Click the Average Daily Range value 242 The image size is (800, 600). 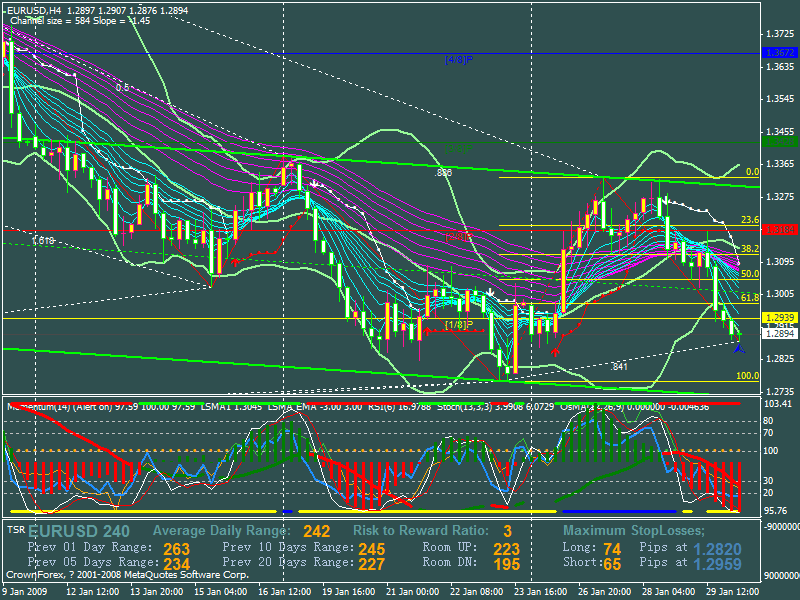316,531
